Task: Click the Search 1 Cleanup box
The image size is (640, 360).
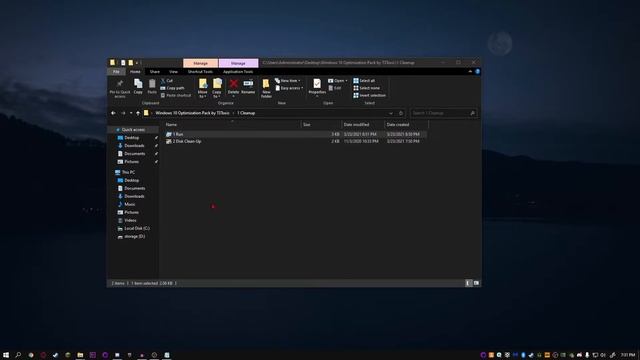Action: 444,113
